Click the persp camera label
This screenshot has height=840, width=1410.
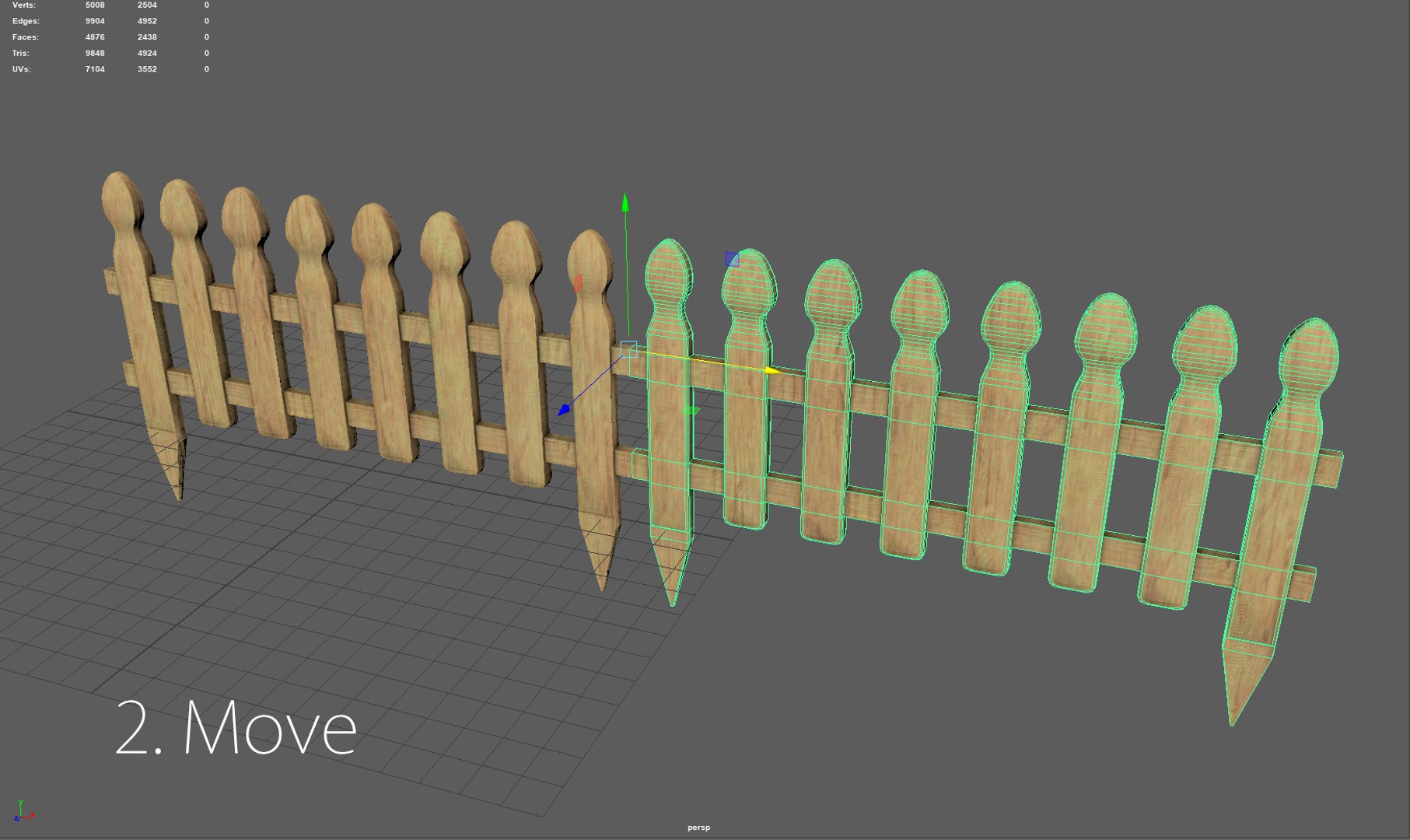[698, 828]
